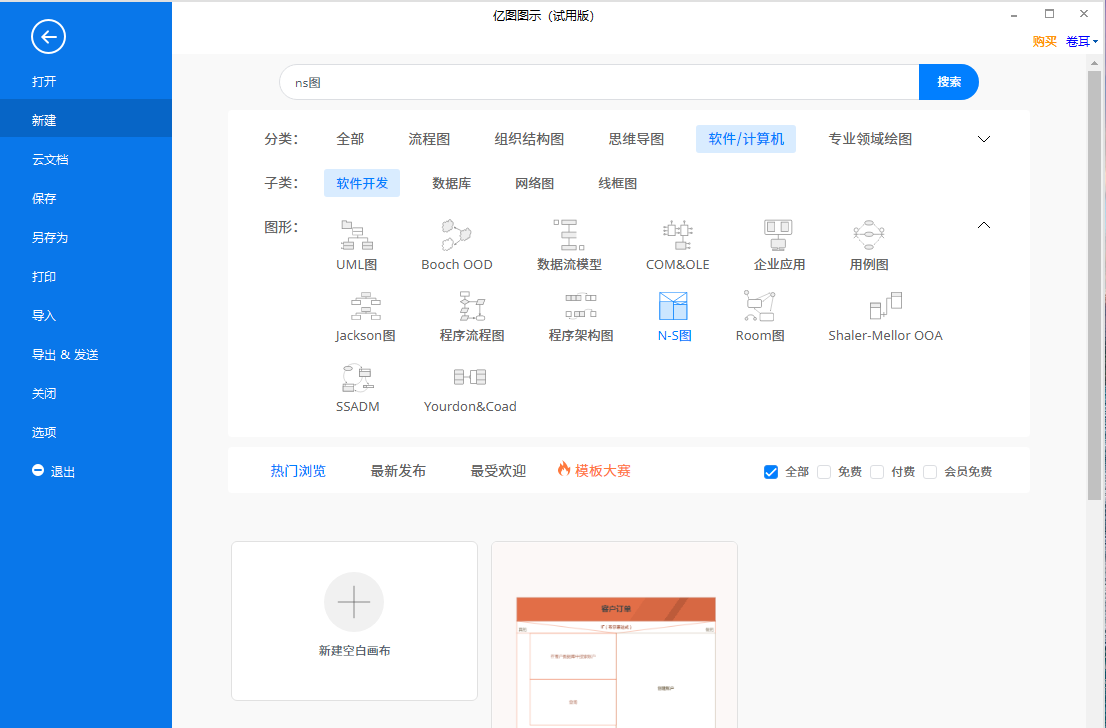Choose the Shaler-Mellor OOA icon
This screenshot has height=728, width=1106.
[x=886, y=306]
